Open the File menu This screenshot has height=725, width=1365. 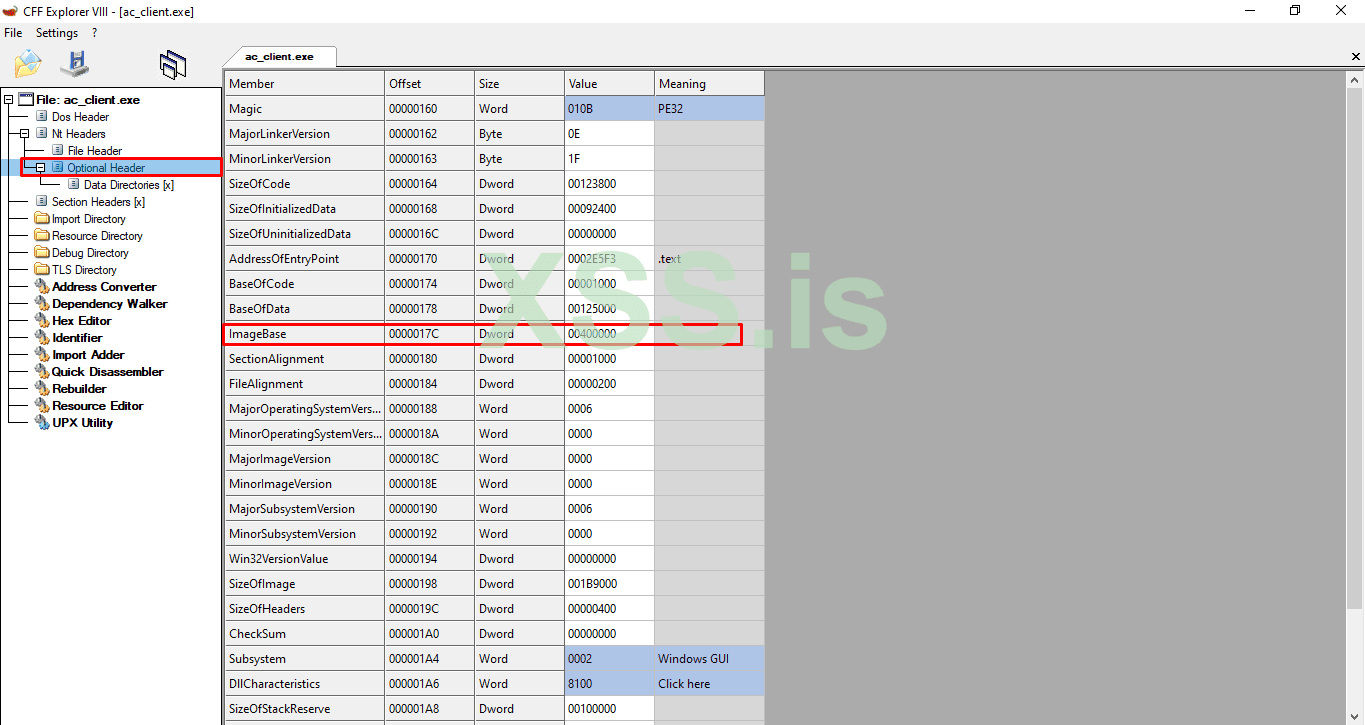(x=13, y=33)
